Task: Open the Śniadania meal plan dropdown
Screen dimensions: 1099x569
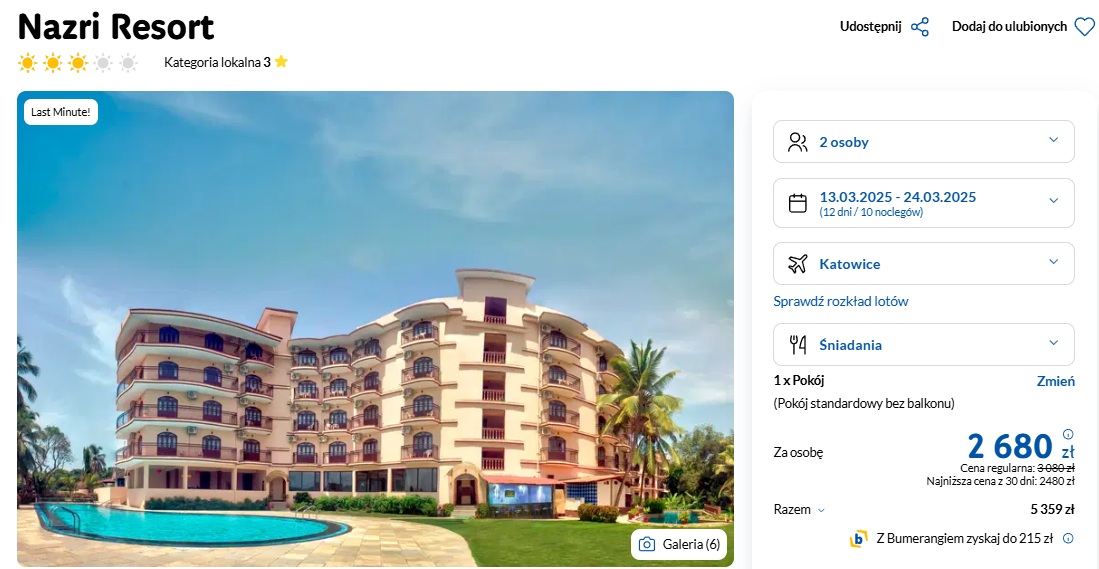Action: click(924, 344)
